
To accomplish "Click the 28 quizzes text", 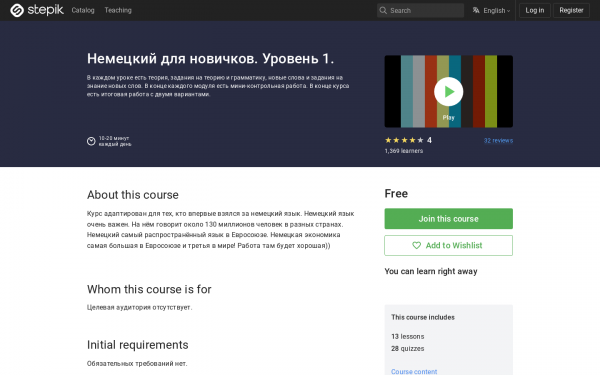I will tap(408, 349).
